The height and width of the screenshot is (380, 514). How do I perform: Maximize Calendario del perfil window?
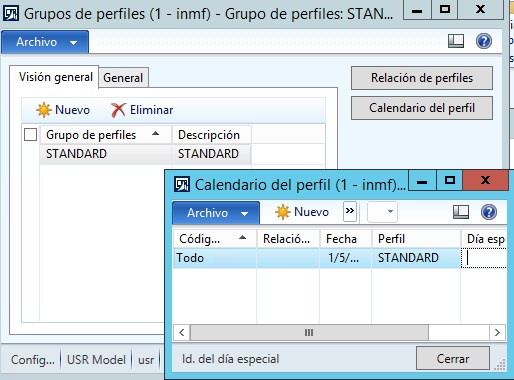[450, 180]
